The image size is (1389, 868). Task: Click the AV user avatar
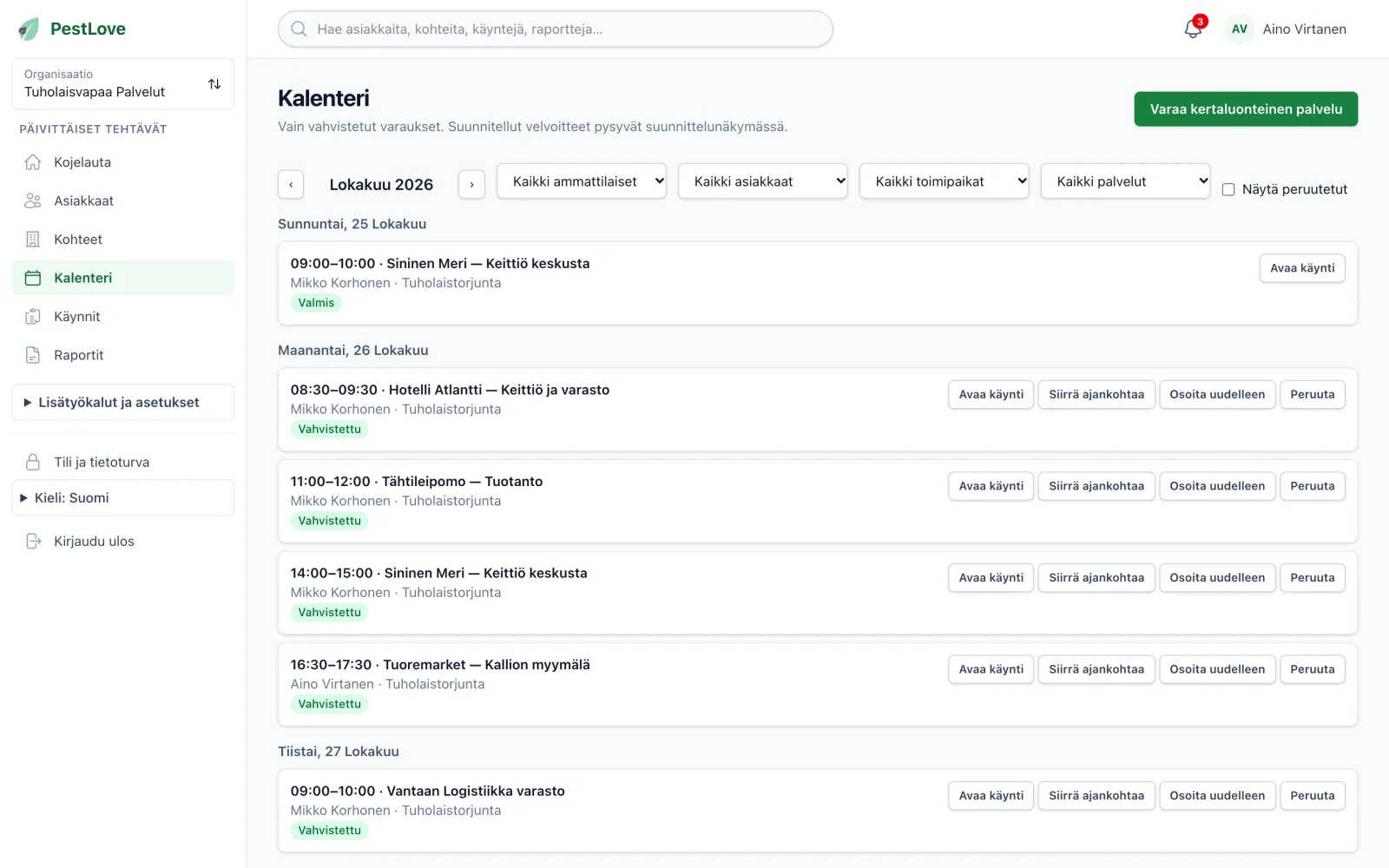tap(1240, 29)
